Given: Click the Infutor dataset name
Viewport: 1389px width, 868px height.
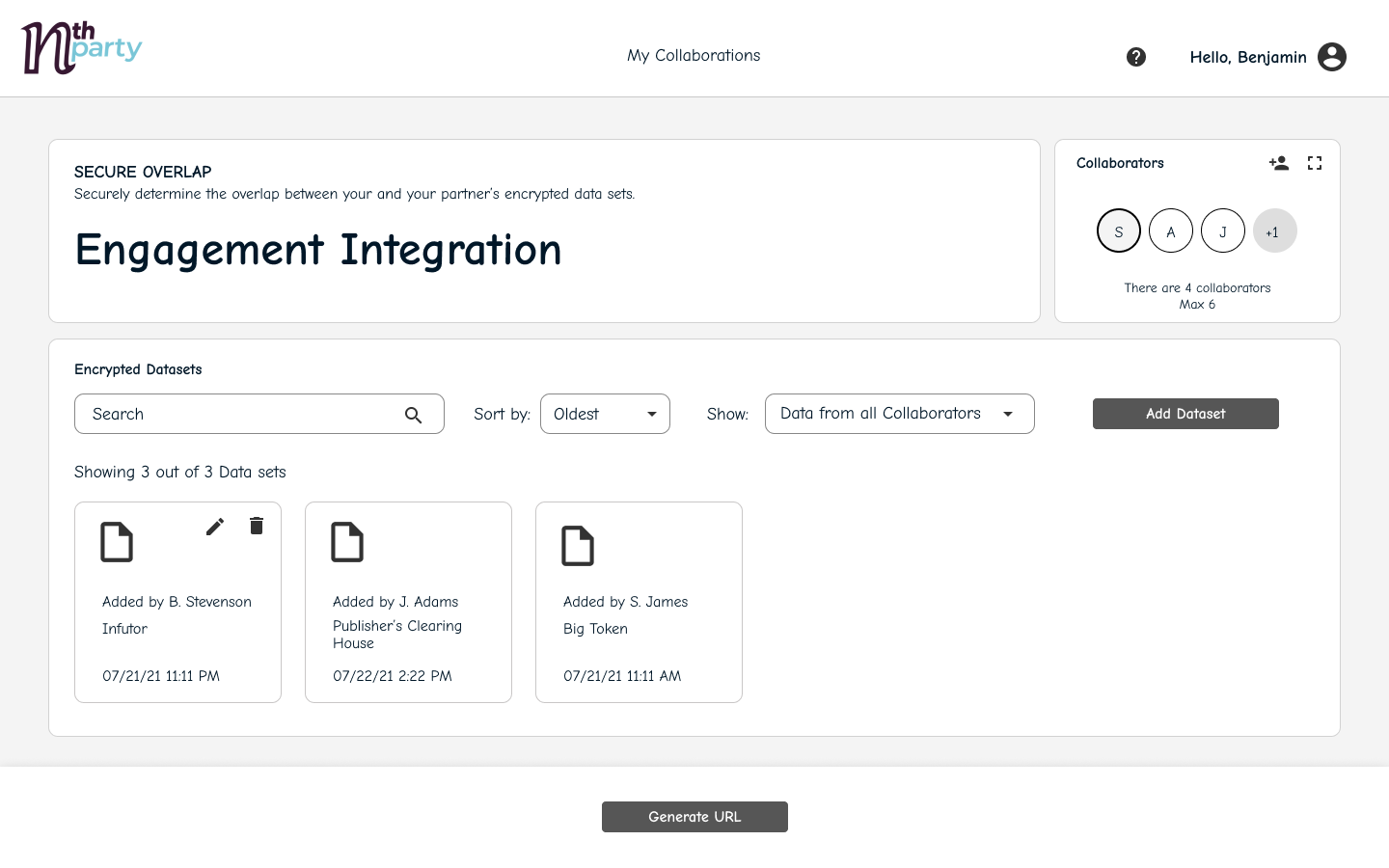Looking at the screenshot, I should pos(124,629).
